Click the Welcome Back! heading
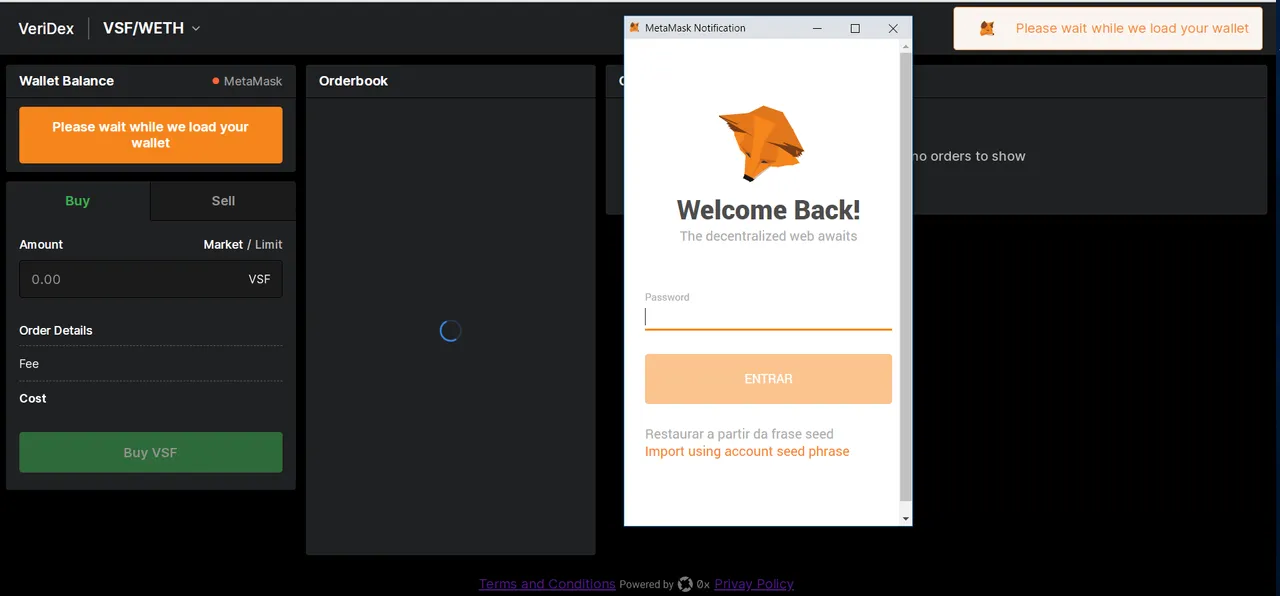 [768, 210]
